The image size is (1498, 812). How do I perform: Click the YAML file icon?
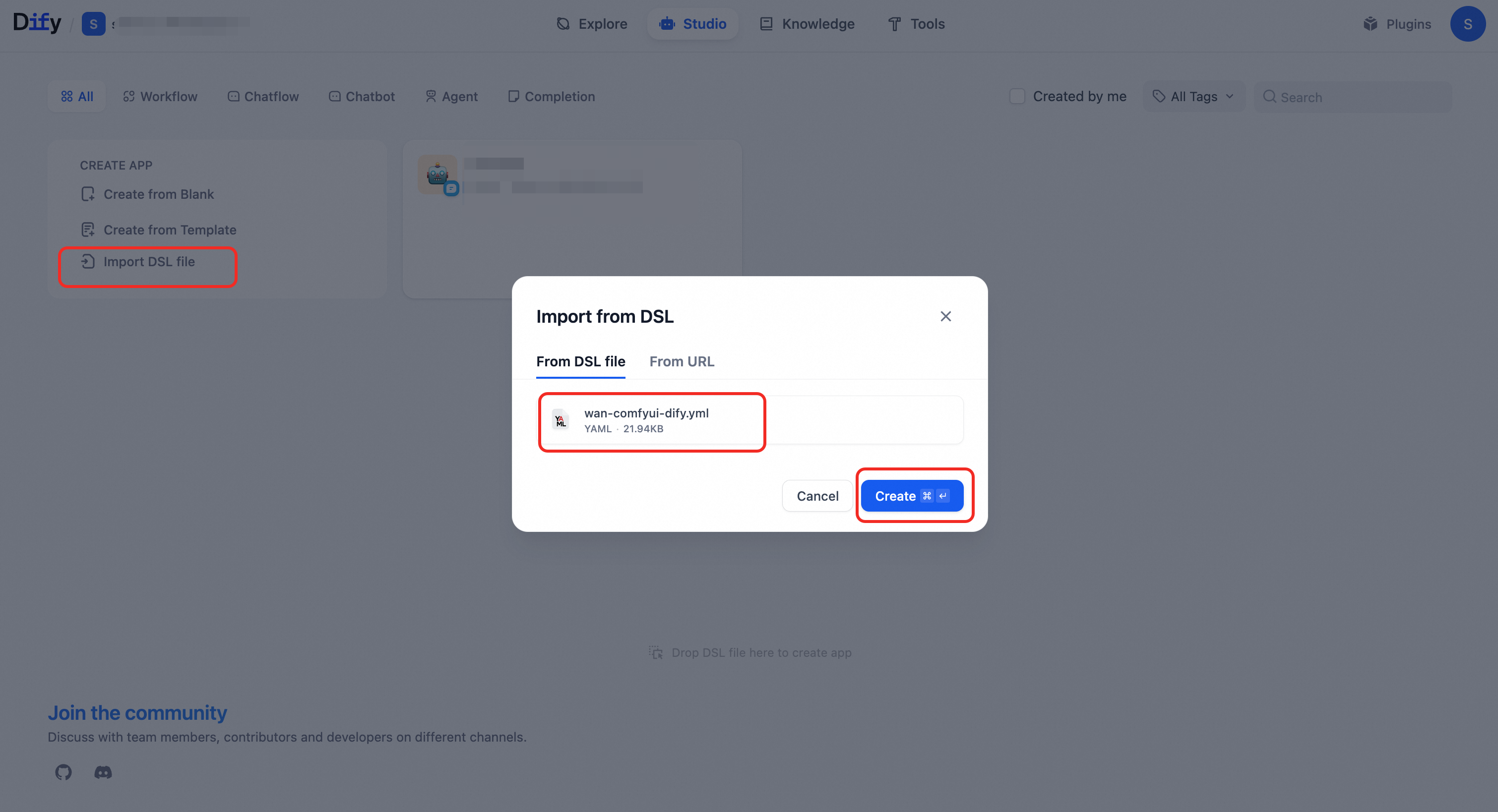[x=560, y=420]
